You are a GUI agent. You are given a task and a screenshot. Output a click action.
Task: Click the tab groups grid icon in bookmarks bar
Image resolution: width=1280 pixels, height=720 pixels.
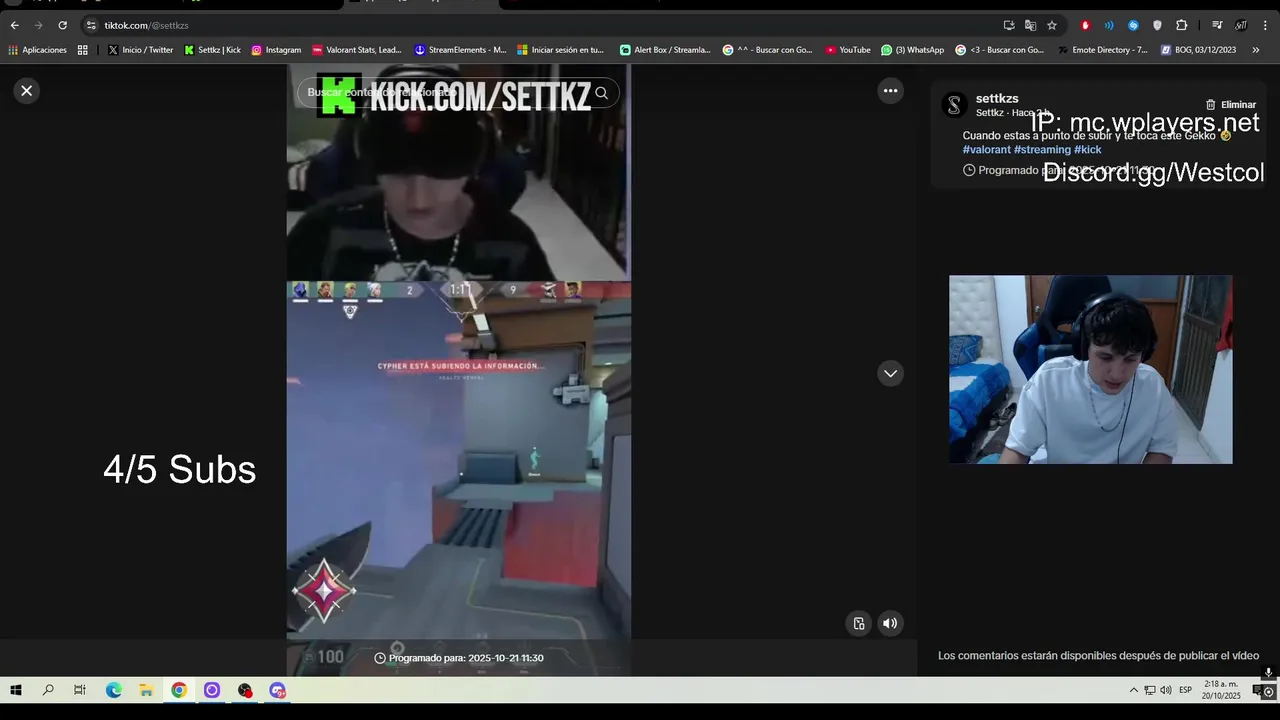(83, 50)
